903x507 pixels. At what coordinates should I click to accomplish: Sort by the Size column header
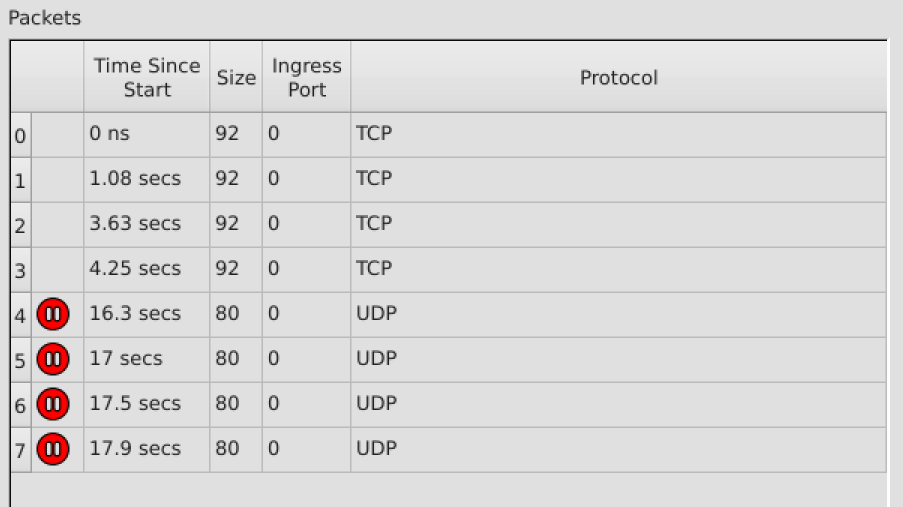(x=236, y=78)
